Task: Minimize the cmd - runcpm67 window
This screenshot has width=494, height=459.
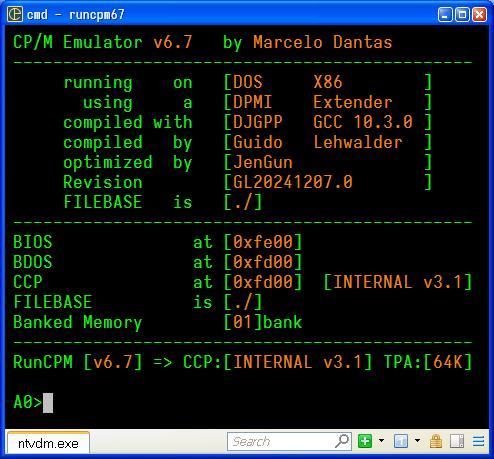Action: coord(445,15)
